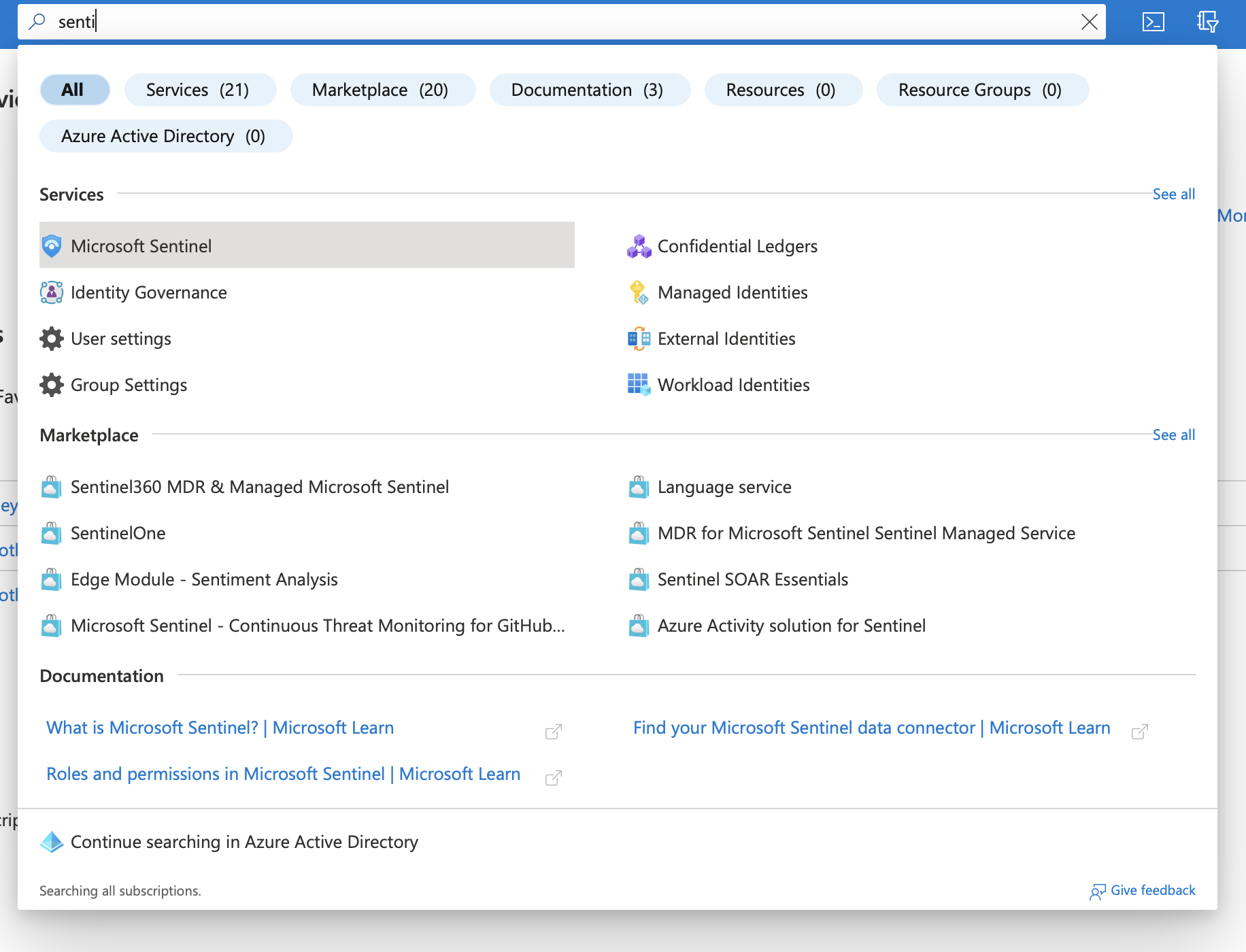Click the Workload Identities icon
This screenshot has height=952, width=1246.
pos(639,385)
